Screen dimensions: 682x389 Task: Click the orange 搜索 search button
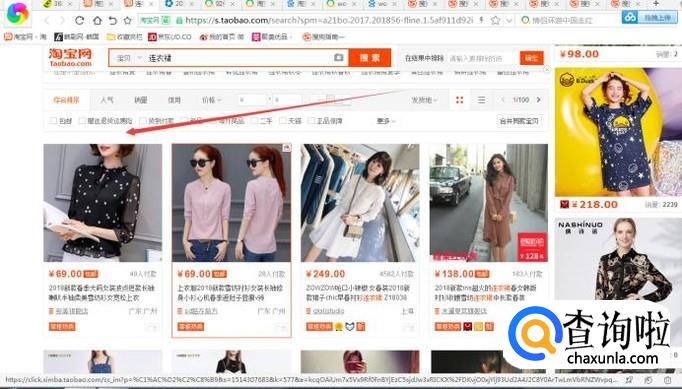tap(369, 57)
